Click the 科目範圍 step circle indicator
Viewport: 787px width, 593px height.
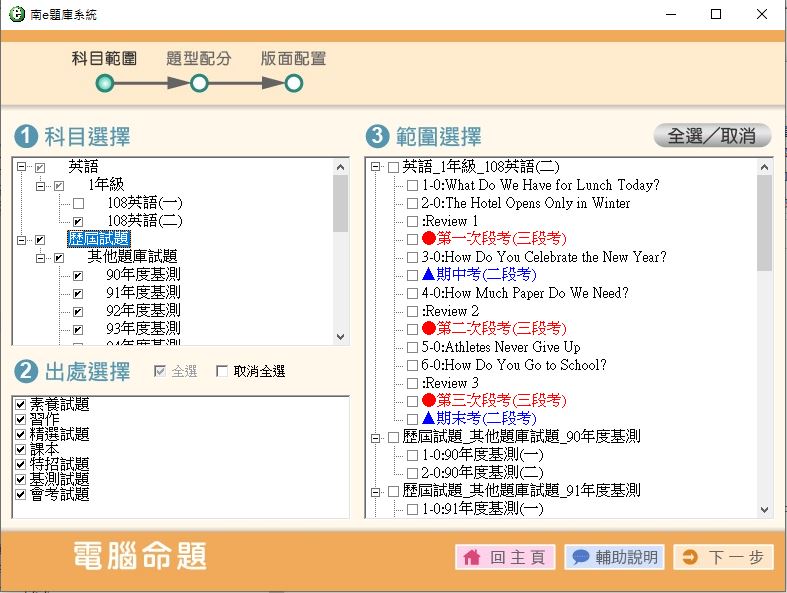tap(104, 84)
